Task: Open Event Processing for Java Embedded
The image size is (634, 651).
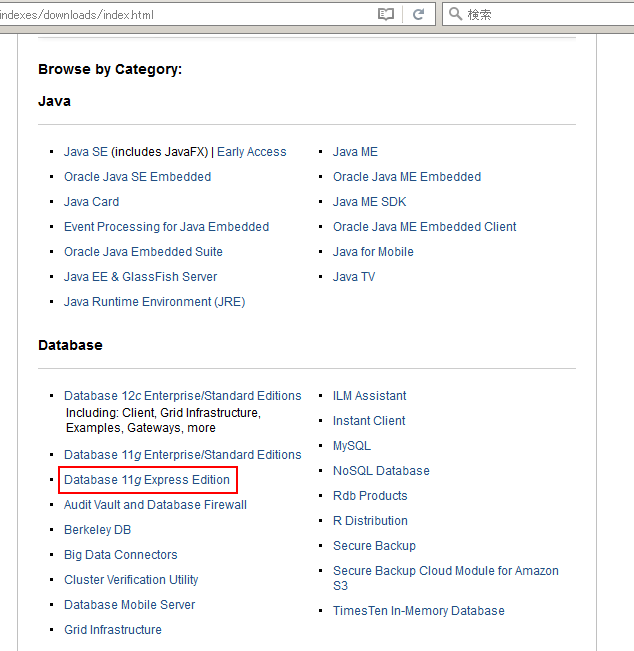Action: pos(166,227)
